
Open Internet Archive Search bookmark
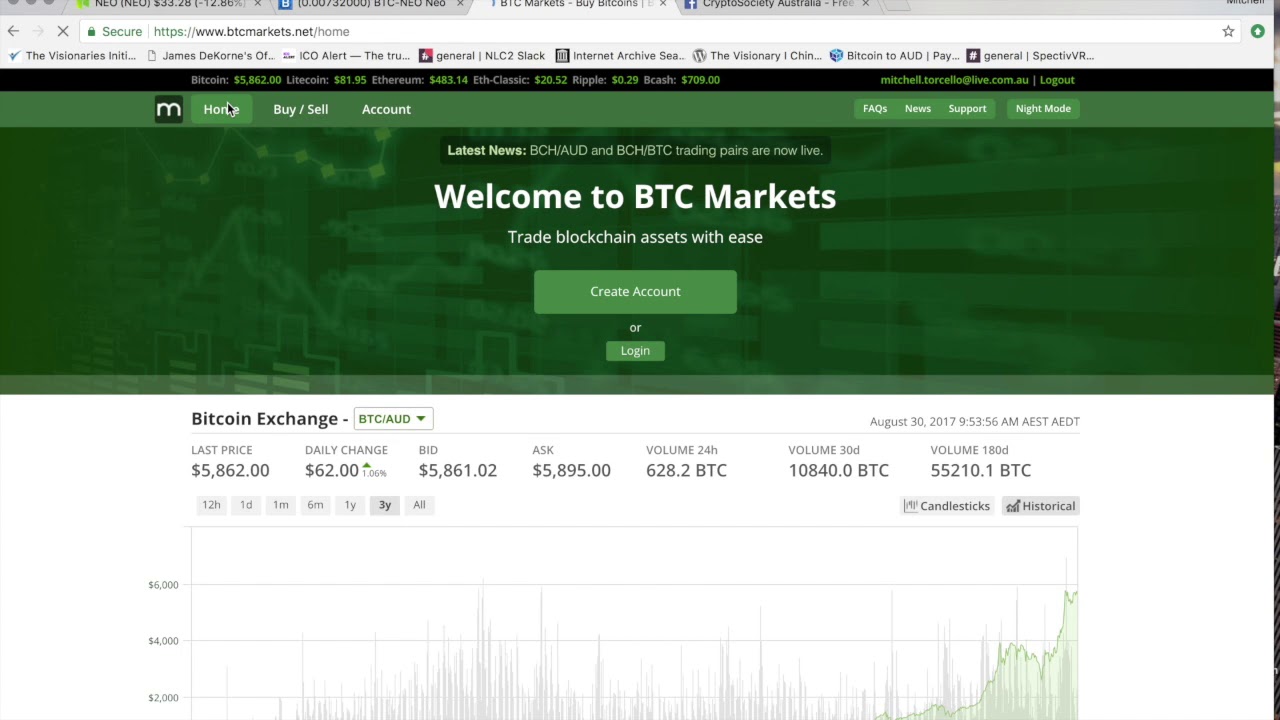[620, 56]
